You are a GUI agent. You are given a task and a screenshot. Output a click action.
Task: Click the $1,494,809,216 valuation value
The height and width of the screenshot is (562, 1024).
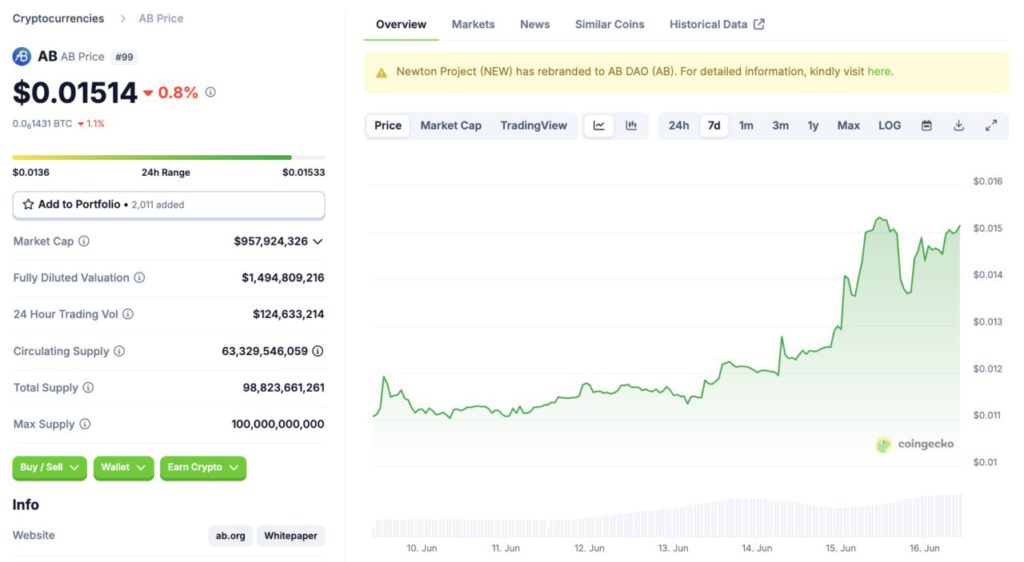pyautogui.click(x=283, y=278)
